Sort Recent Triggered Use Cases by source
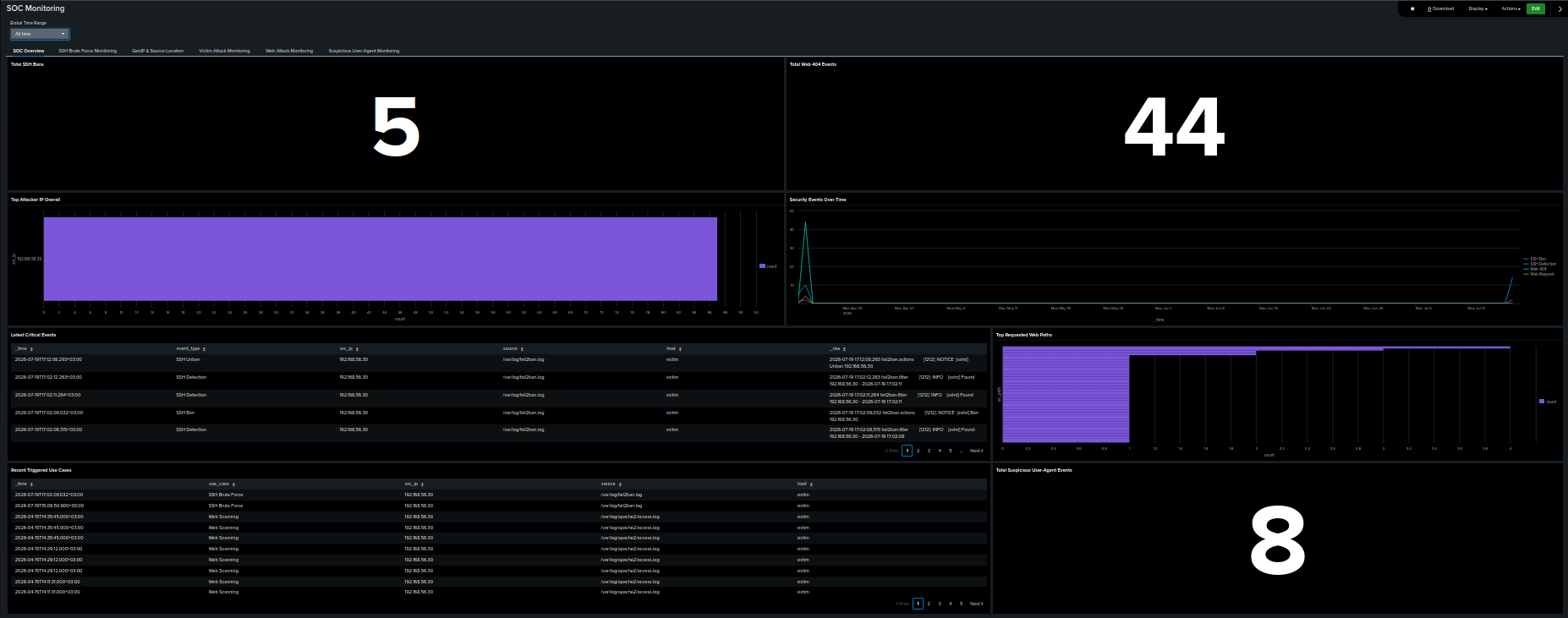Image resolution: width=1568 pixels, height=618 pixels. [x=611, y=484]
